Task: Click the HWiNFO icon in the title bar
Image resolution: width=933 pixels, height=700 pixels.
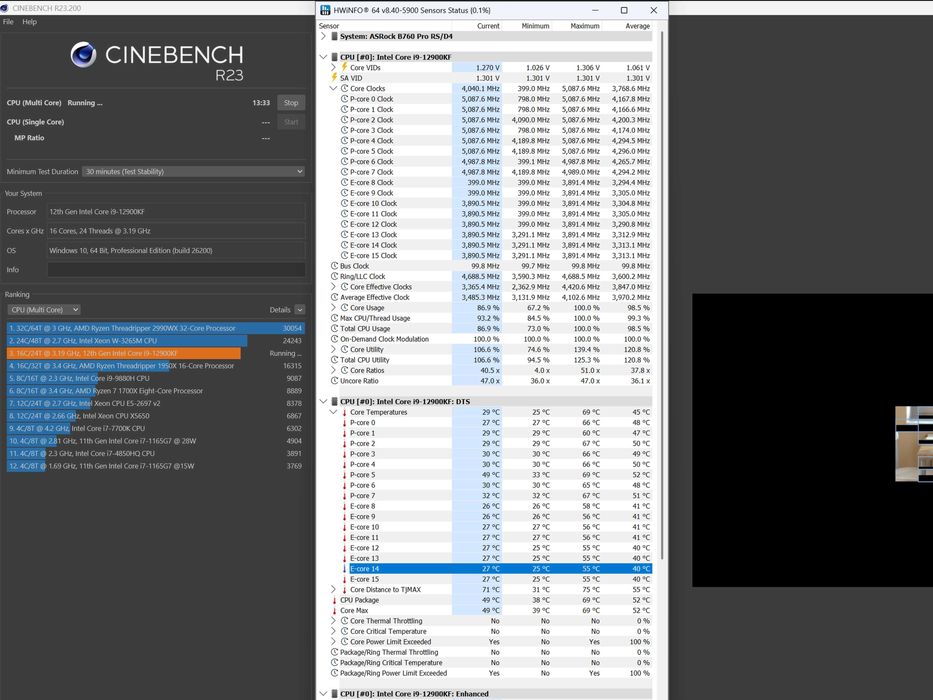Action: coord(325,10)
